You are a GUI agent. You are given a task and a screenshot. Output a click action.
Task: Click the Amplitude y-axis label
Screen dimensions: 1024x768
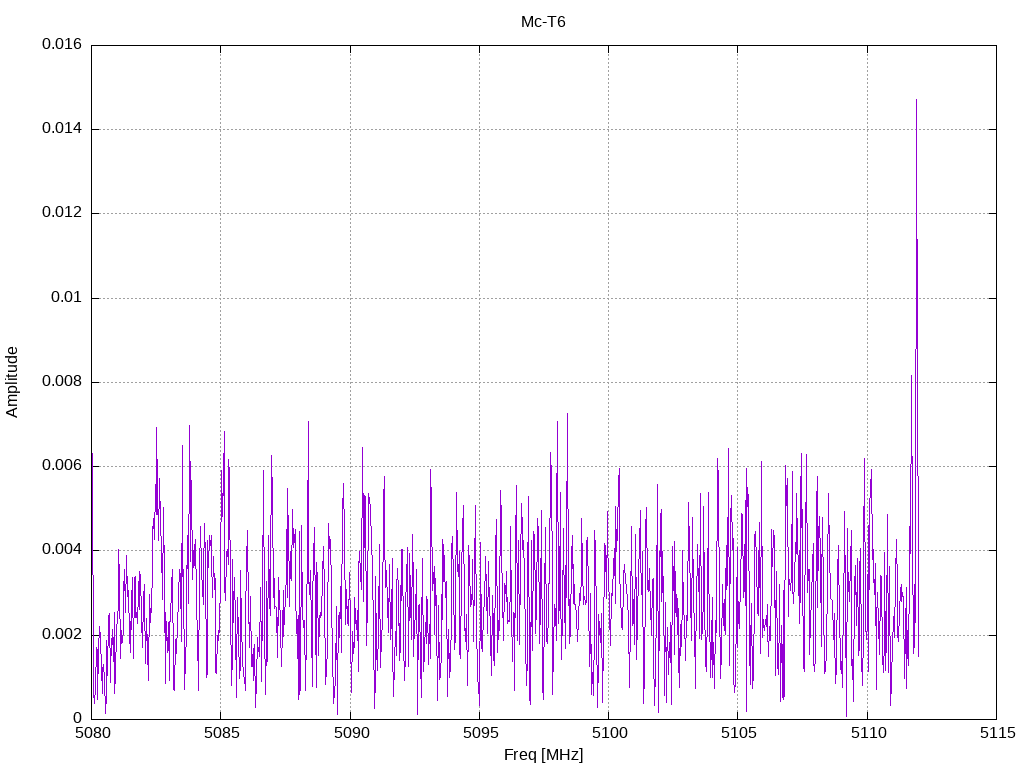[12, 381]
